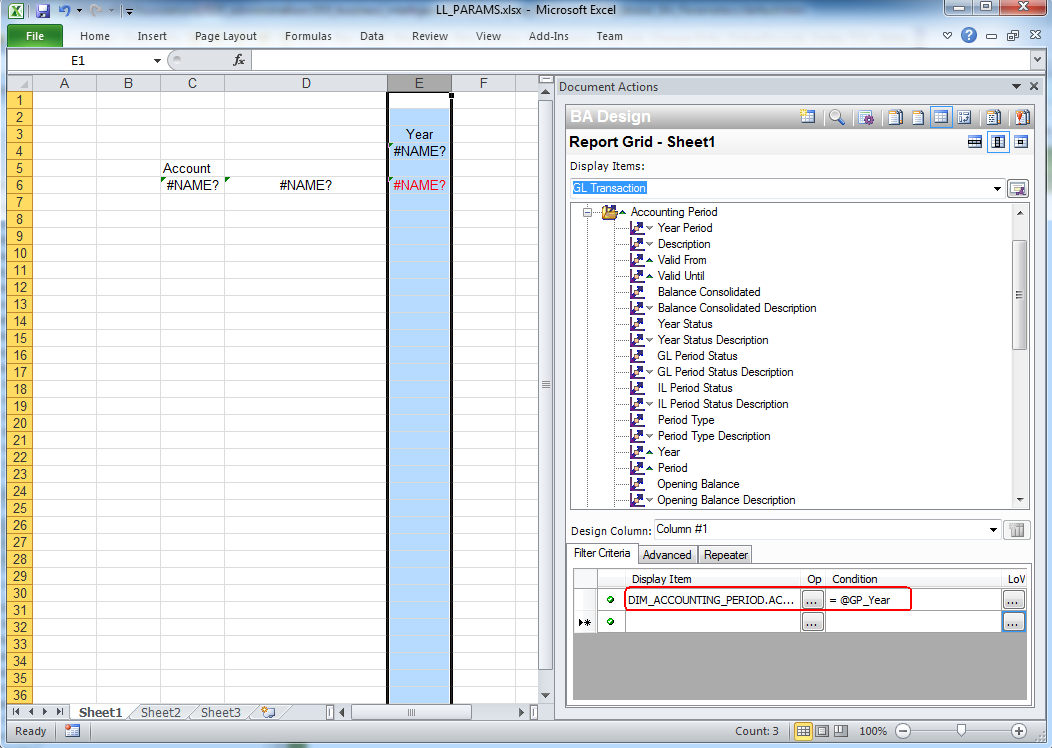
Task: Open Customize Quick Access Toolbar dropdown
Action: pyautogui.click(x=129, y=11)
